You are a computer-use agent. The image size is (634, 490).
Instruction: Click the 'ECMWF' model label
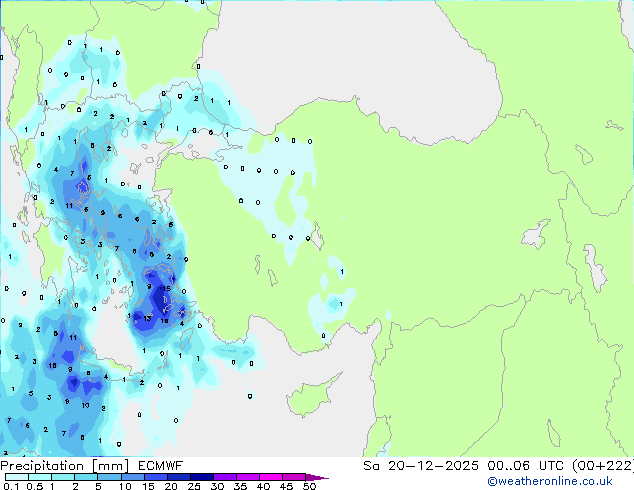[161, 466]
